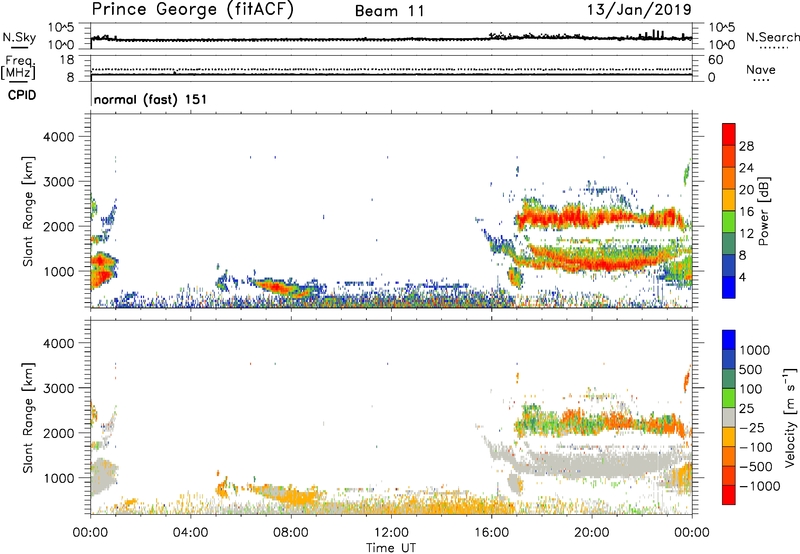Click the Nave '60' tick label

715,60
